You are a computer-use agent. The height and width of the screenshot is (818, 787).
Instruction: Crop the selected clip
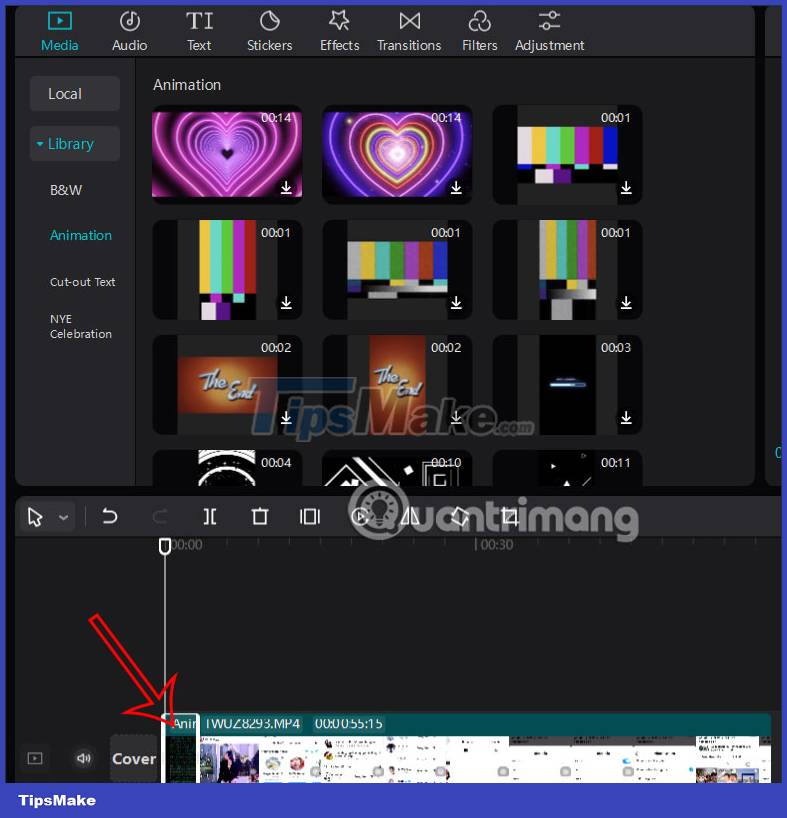pyautogui.click(x=510, y=516)
